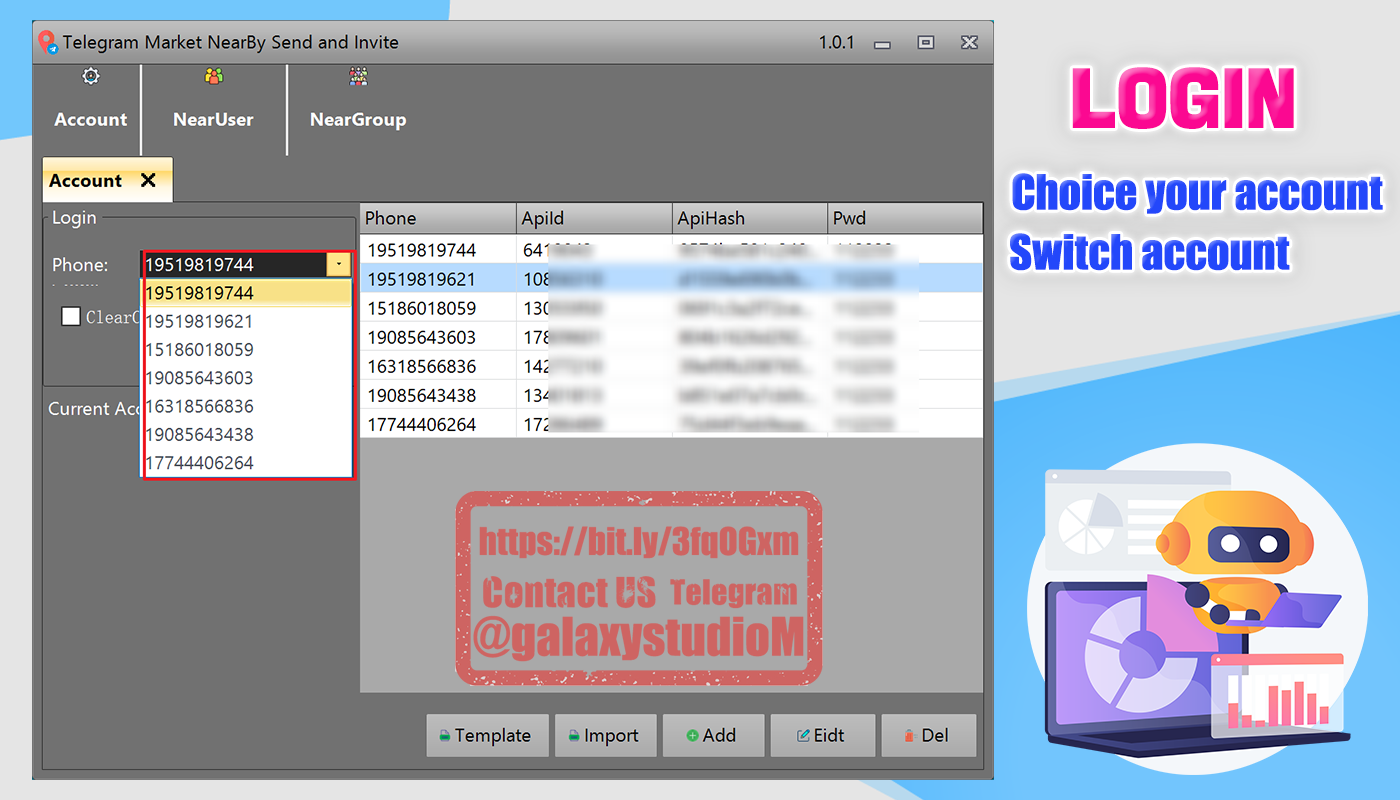Close the Account tab with X
1400x800 pixels.
(x=148, y=180)
